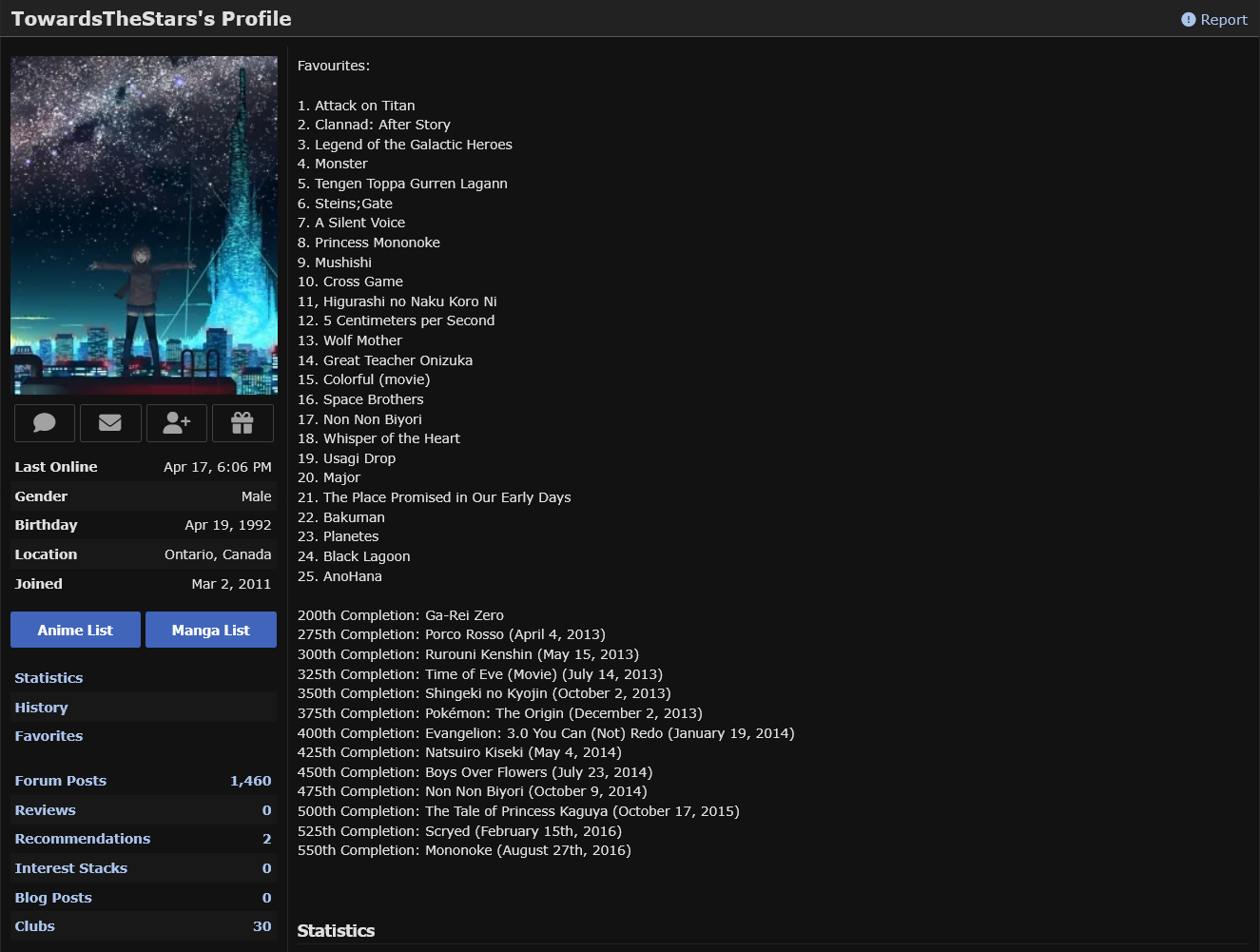This screenshot has width=1260, height=952.
Task: Open the Recommendations link
Action: click(83, 839)
